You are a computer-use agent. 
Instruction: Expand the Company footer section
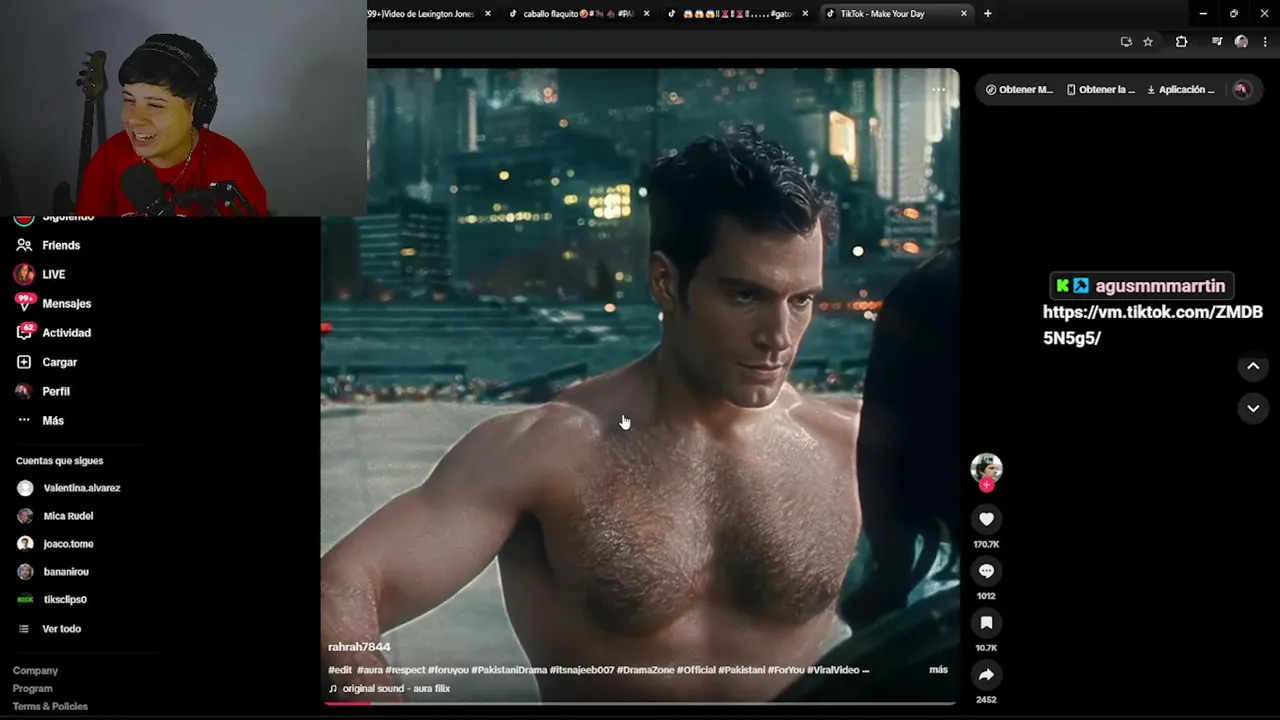coord(35,671)
